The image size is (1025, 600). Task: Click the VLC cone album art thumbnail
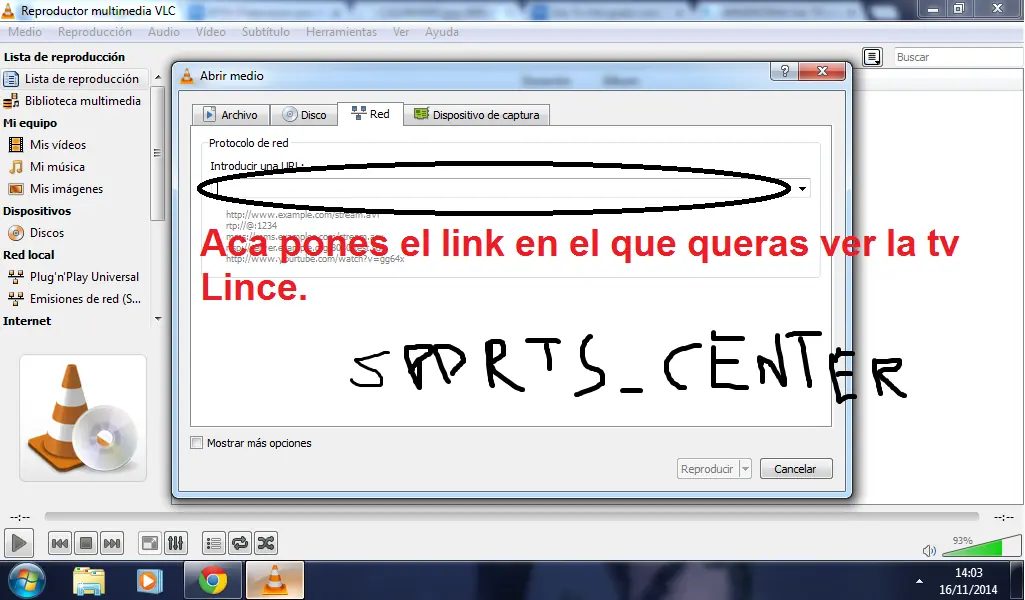(x=83, y=418)
